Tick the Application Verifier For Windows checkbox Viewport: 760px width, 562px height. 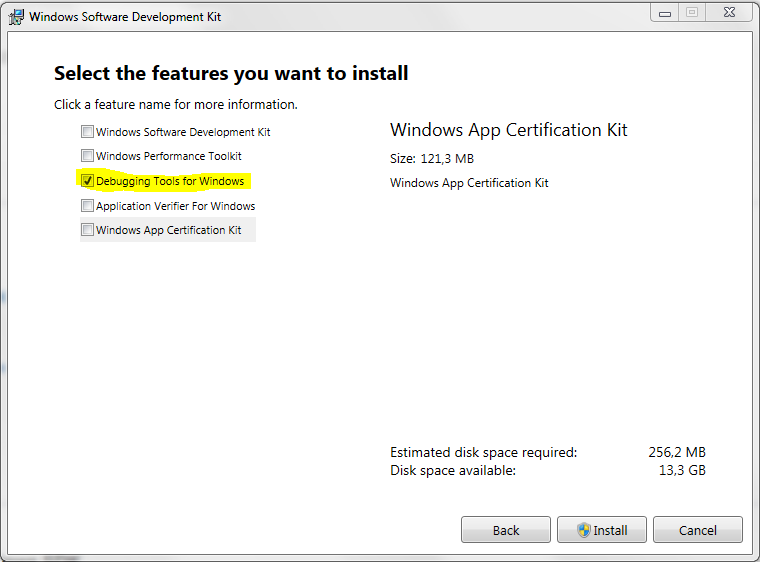click(87, 206)
